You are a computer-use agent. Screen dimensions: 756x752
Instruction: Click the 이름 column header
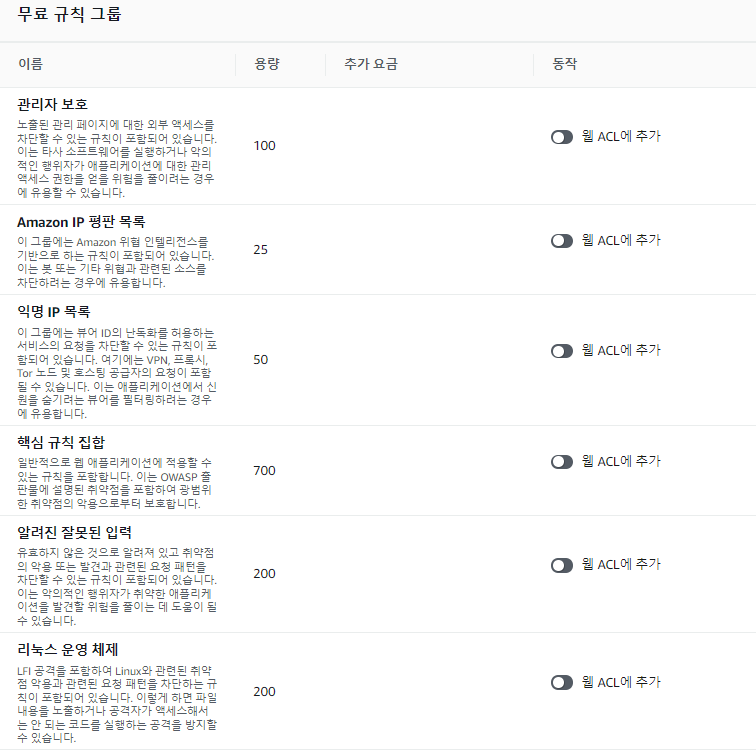[x=30, y=64]
